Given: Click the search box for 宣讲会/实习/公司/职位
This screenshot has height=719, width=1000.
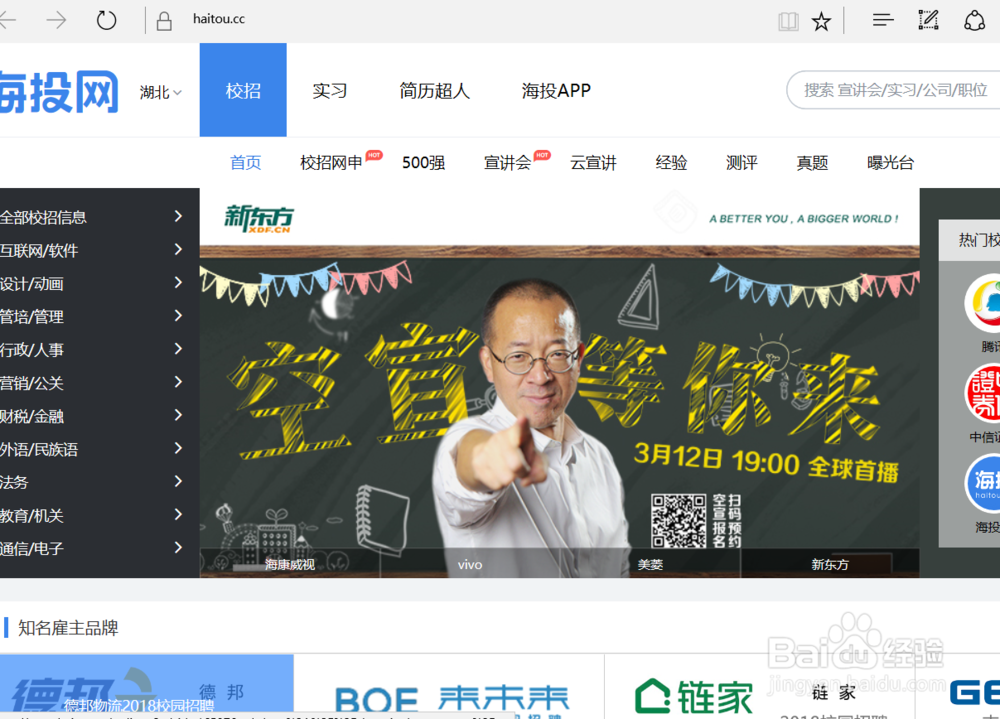Looking at the screenshot, I should point(893,90).
